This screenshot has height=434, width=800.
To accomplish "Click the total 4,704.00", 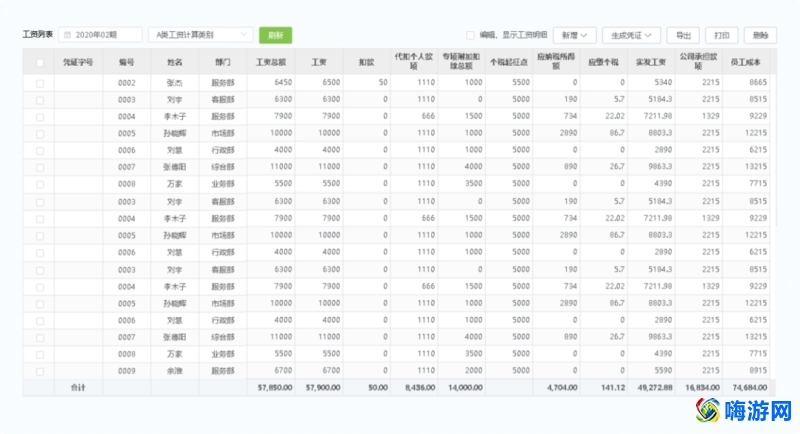I will (562, 388).
